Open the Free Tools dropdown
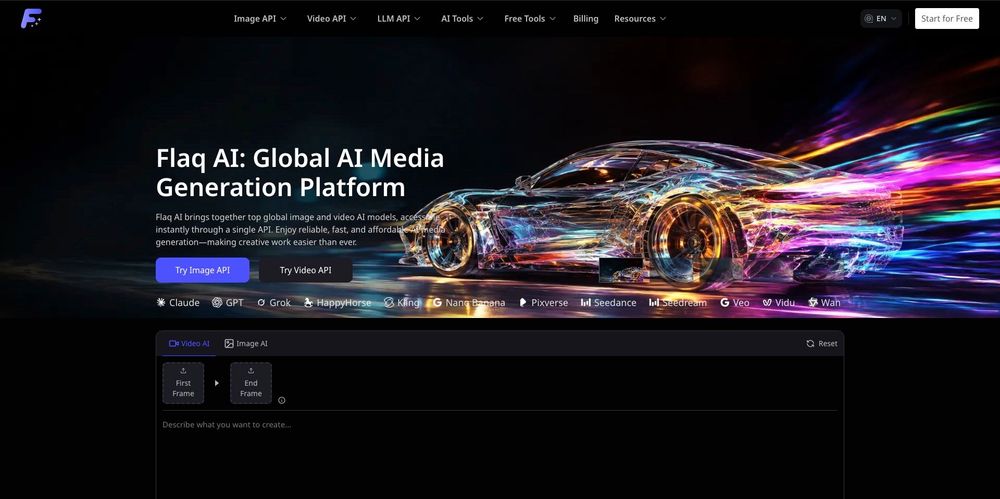This screenshot has height=499, width=1000. pos(530,19)
